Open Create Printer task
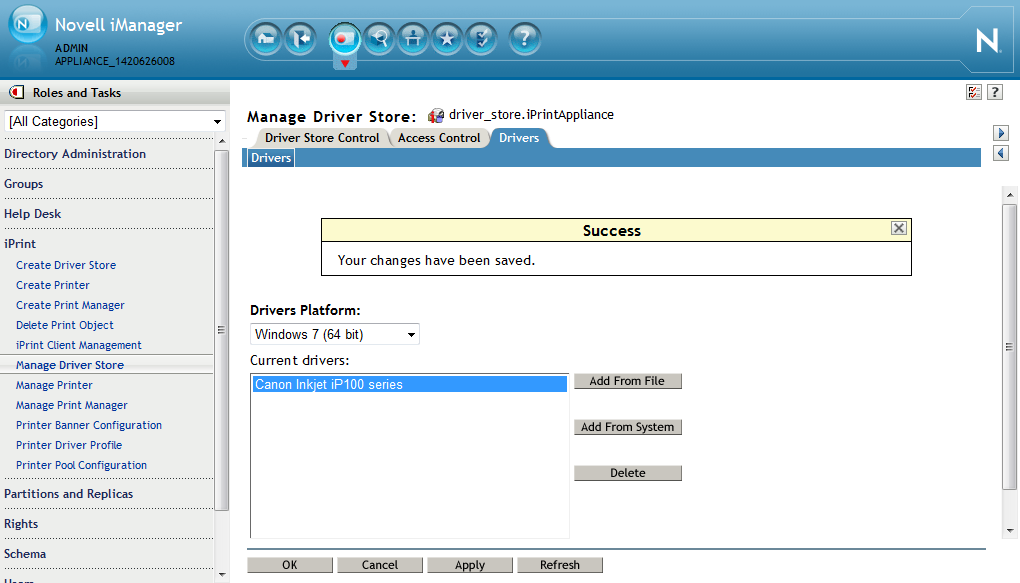The image size is (1020, 583). pyautogui.click(x=53, y=286)
